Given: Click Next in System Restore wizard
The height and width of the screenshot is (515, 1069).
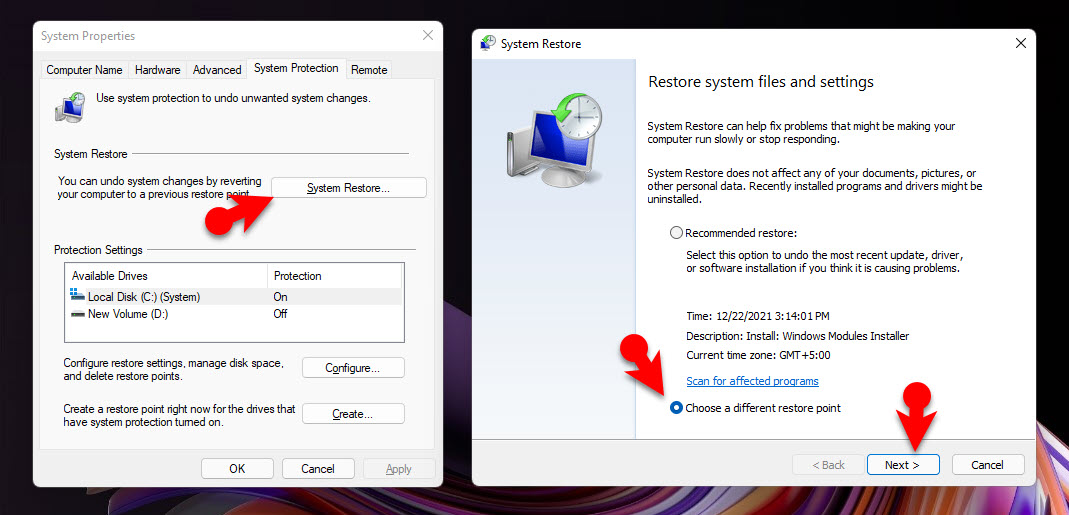Looking at the screenshot, I should pos(903,465).
